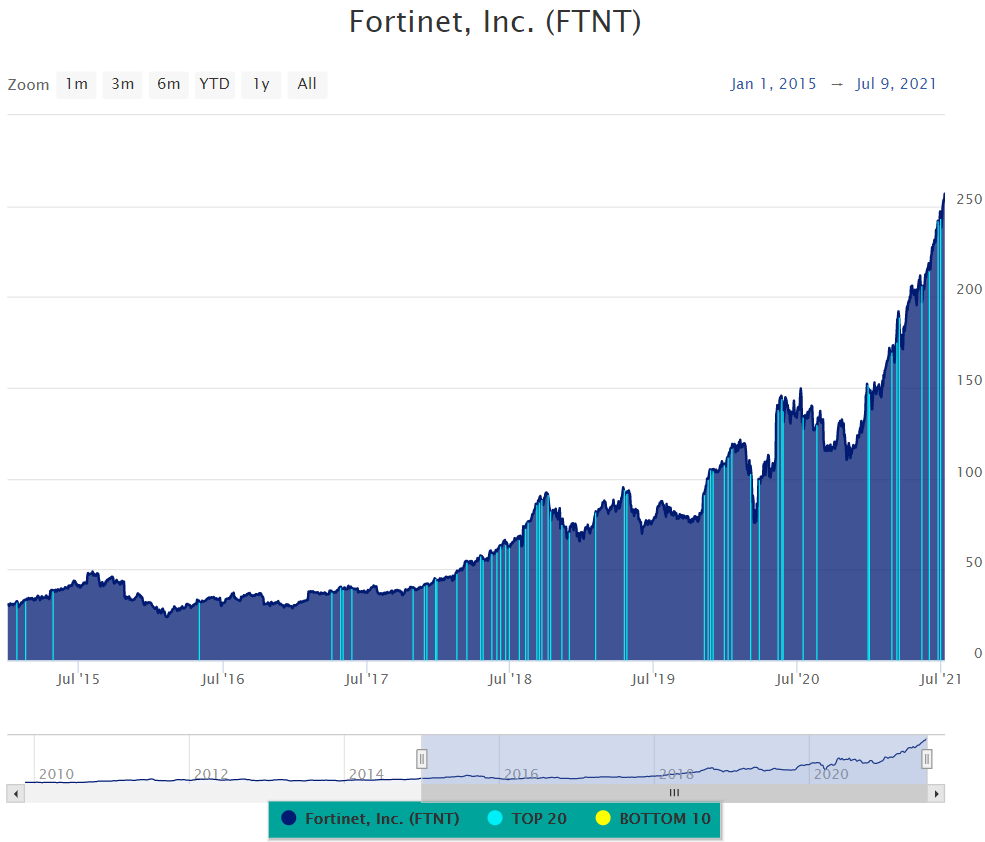Click the Jul '20 x-axis label
The height and width of the screenshot is (842, 985).
click(x=797, y=679)
